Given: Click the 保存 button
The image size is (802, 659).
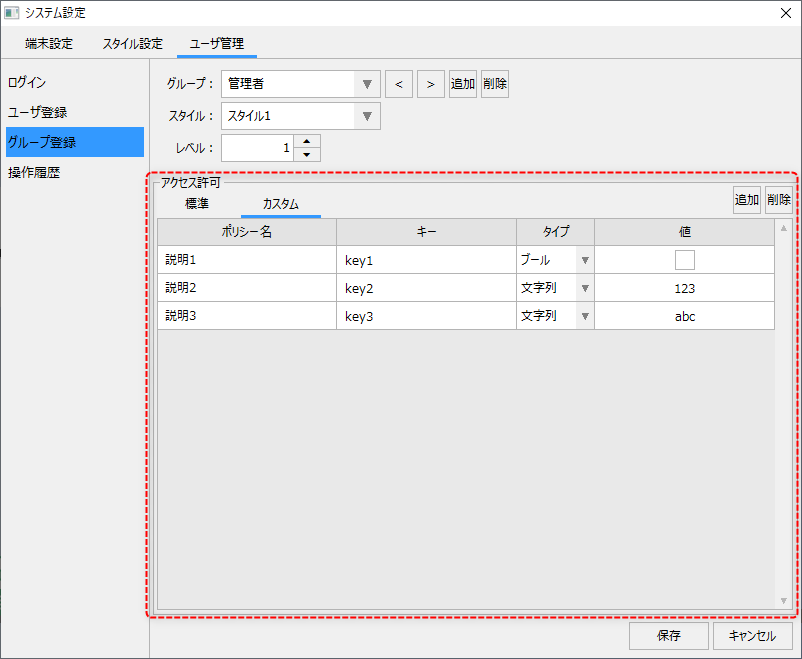Looking at the screenshot, I should [669, 636].
